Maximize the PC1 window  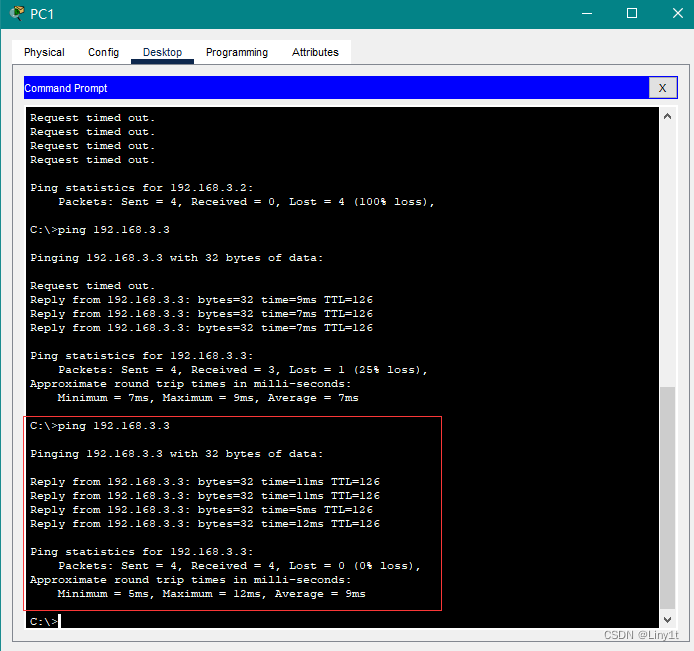[632, 14]
